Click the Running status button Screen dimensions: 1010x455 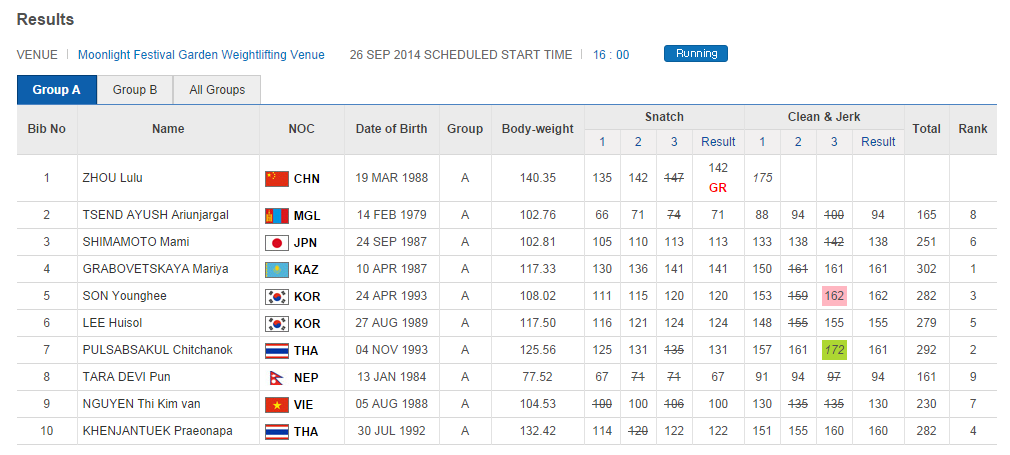point(695,54)
